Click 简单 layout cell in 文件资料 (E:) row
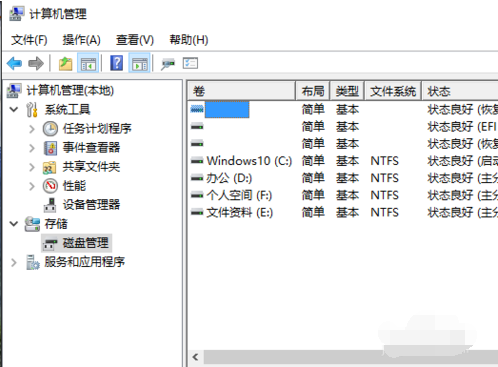The image size is (498, 367). coord(313,213)
